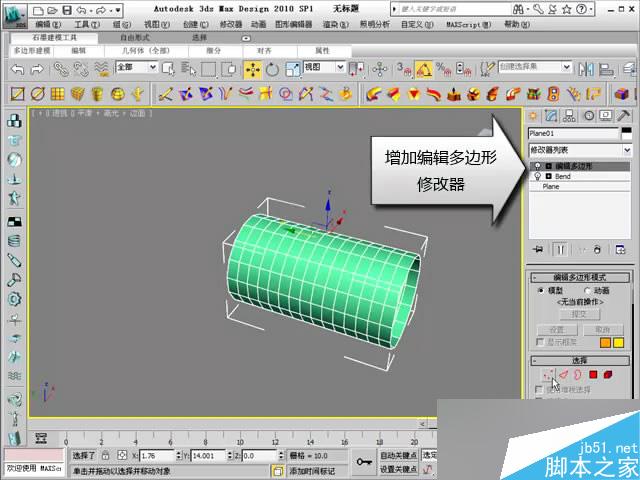Screen dimensions: 640x480
Task: Click the 提交 button
Action: point(579,314)
